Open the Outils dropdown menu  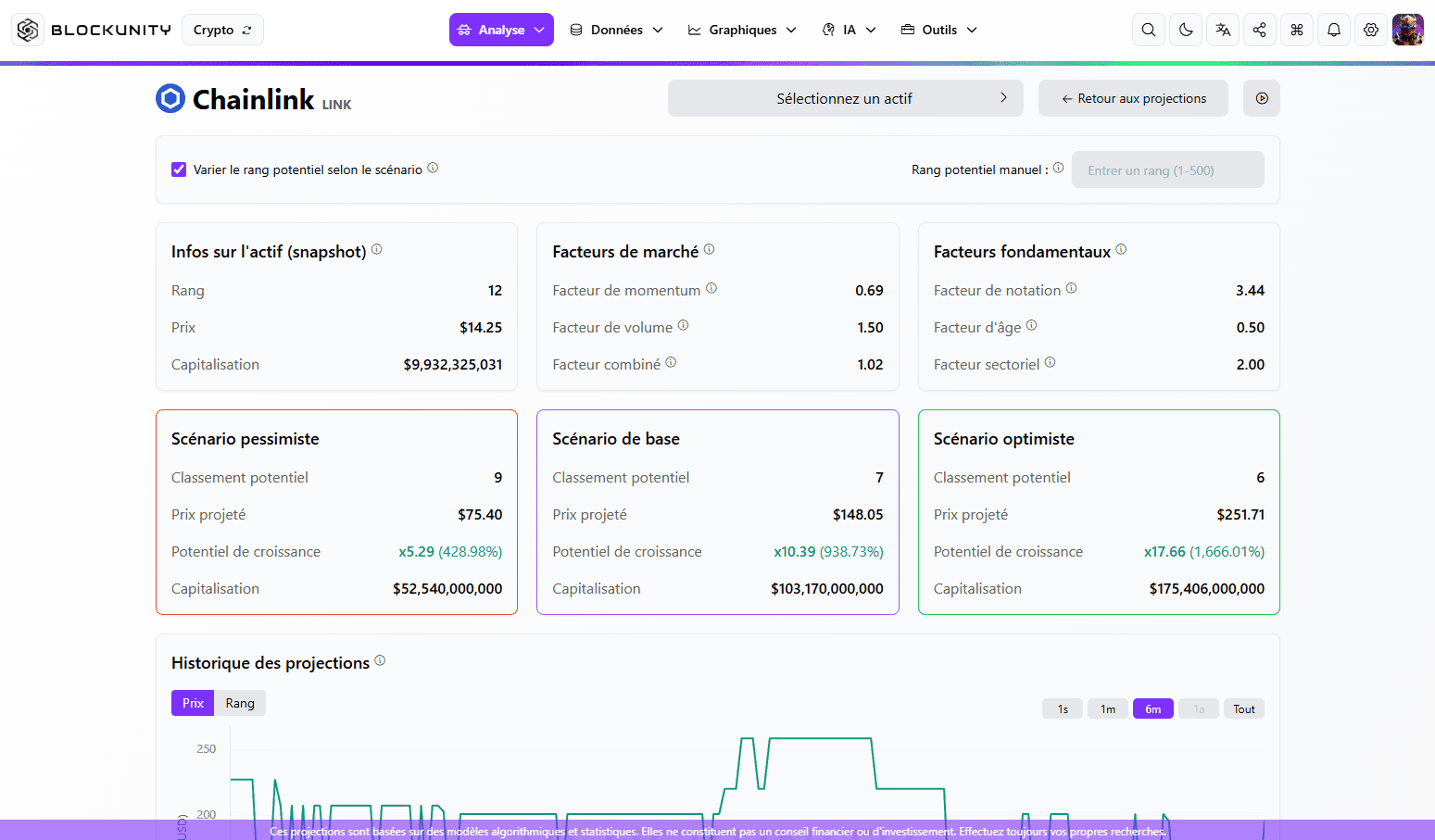[939, 30]
